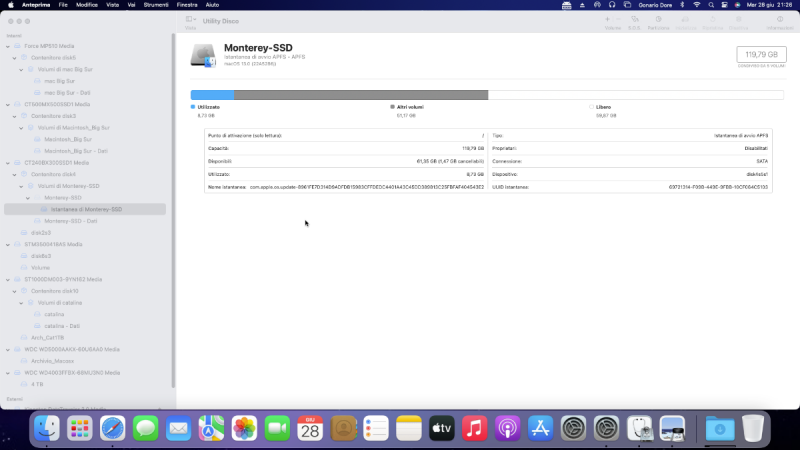Click the disk usage capacity bar

point(487,95)
